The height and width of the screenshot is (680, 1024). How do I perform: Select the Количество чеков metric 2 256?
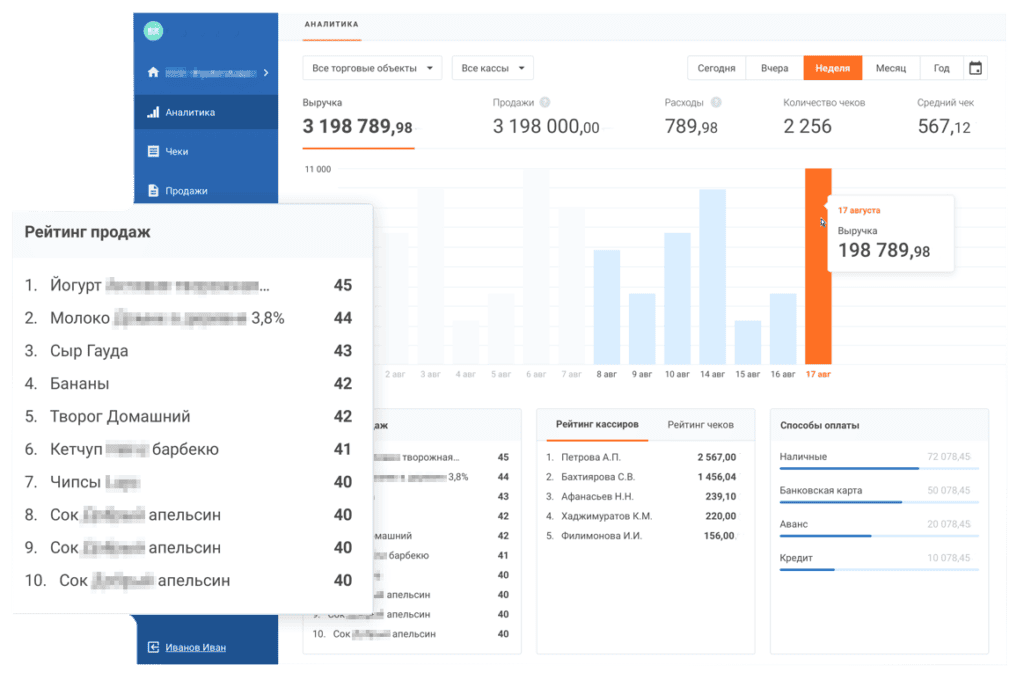(x=824, y=119)
